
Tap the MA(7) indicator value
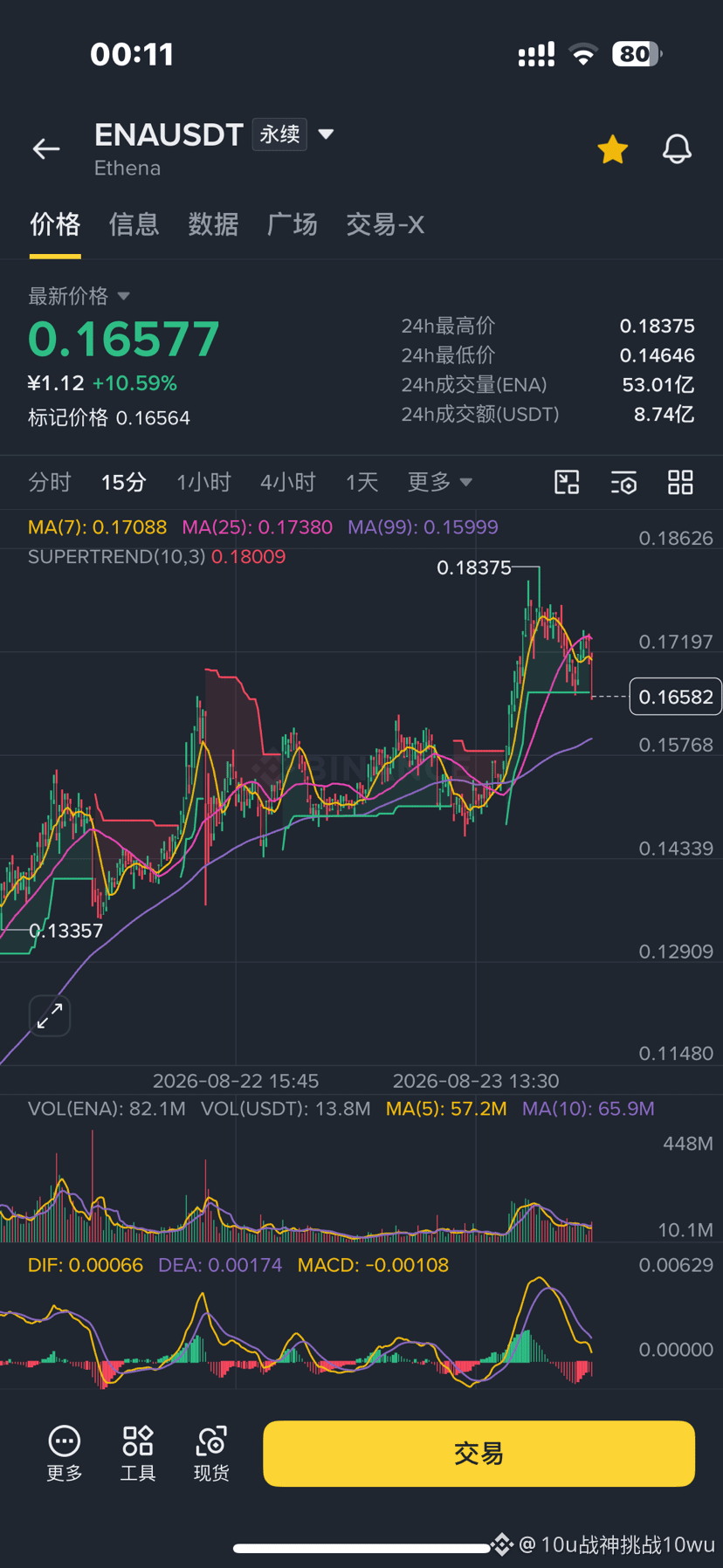tap(97, 527)
